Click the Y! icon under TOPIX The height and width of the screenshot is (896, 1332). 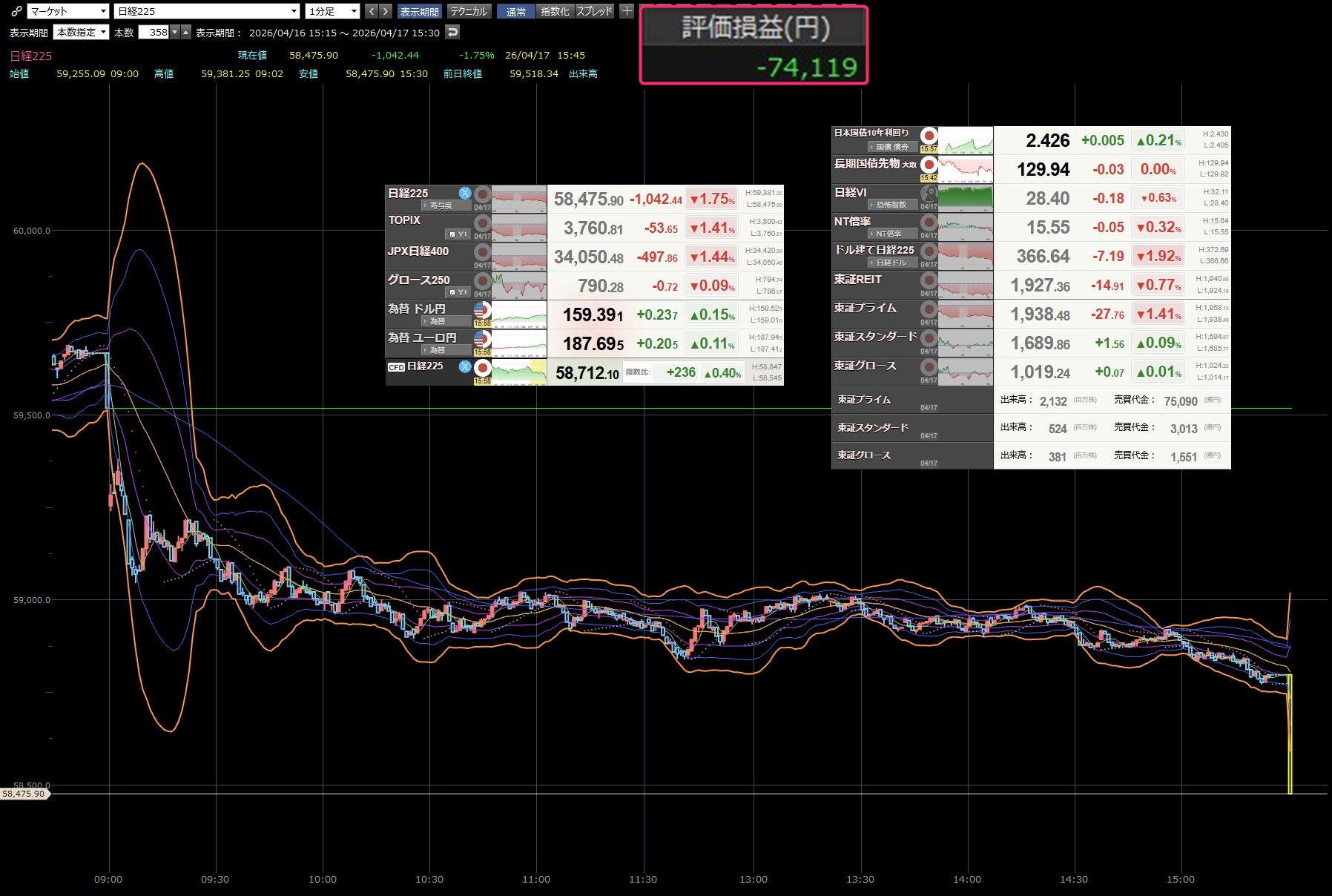[458, 234]
